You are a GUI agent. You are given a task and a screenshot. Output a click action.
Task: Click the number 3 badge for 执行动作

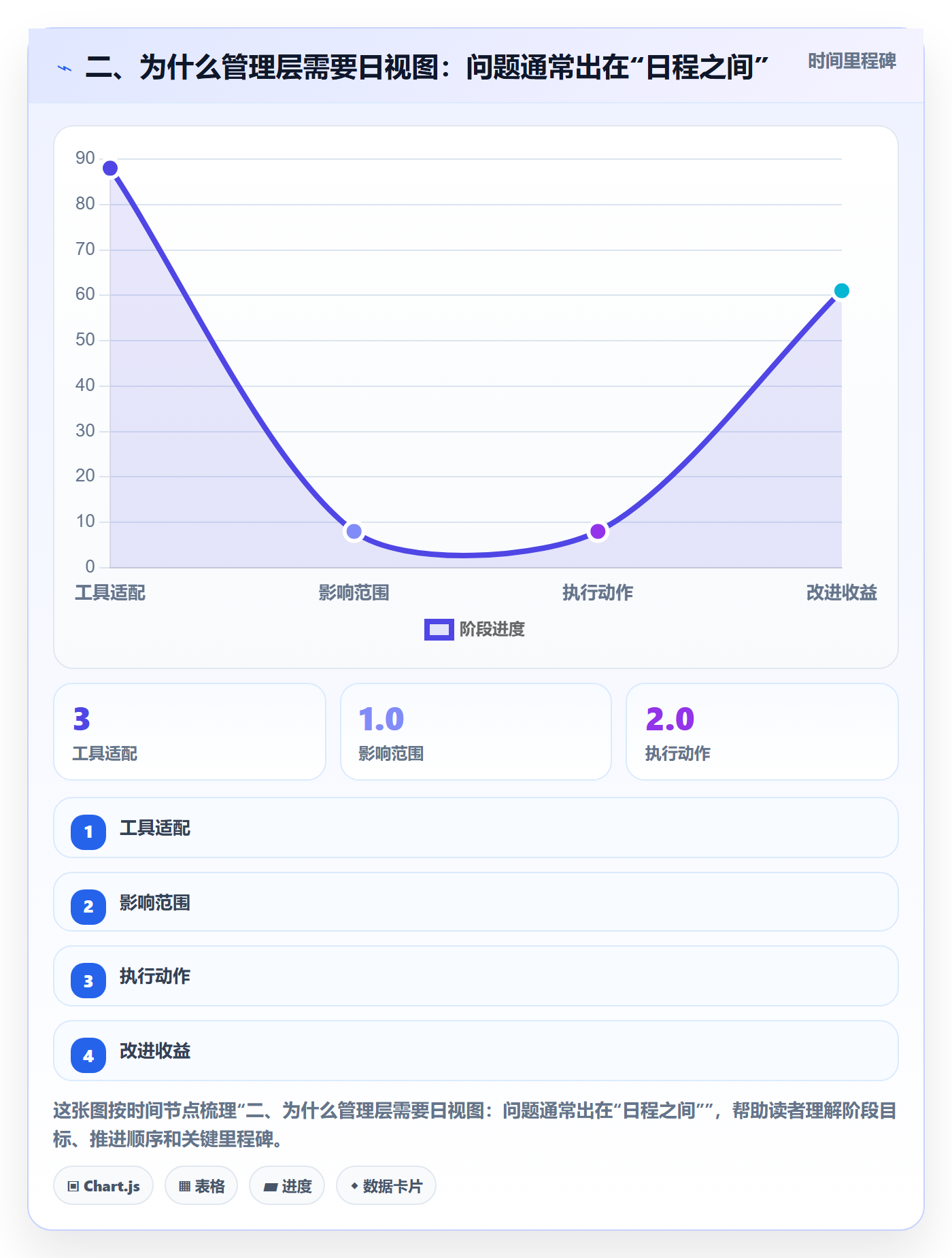coord(88,981)
